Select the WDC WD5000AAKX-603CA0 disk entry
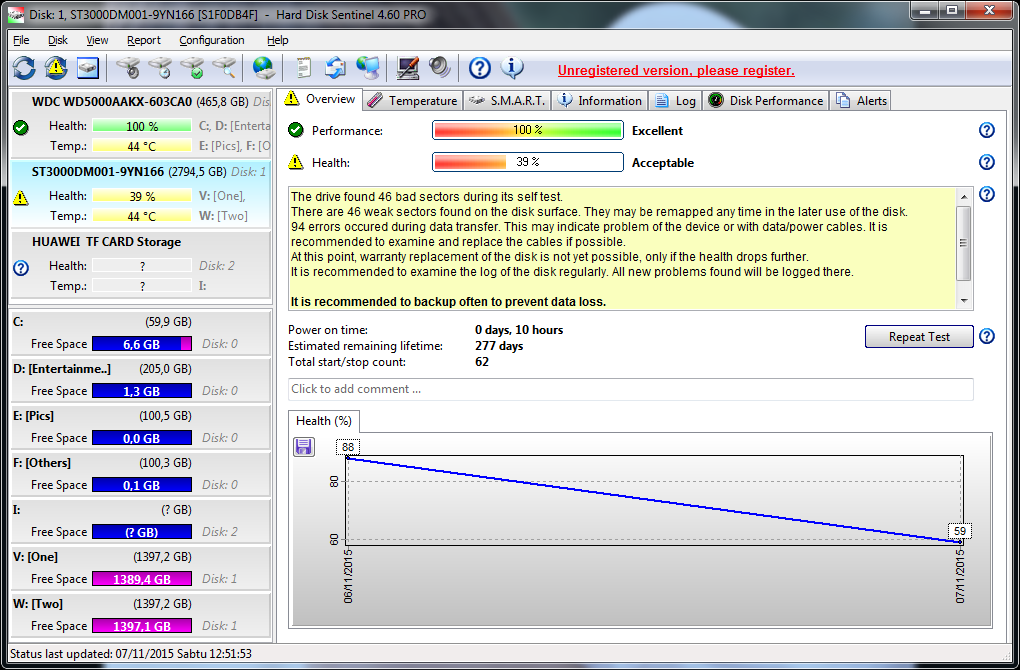 (141, 124)
